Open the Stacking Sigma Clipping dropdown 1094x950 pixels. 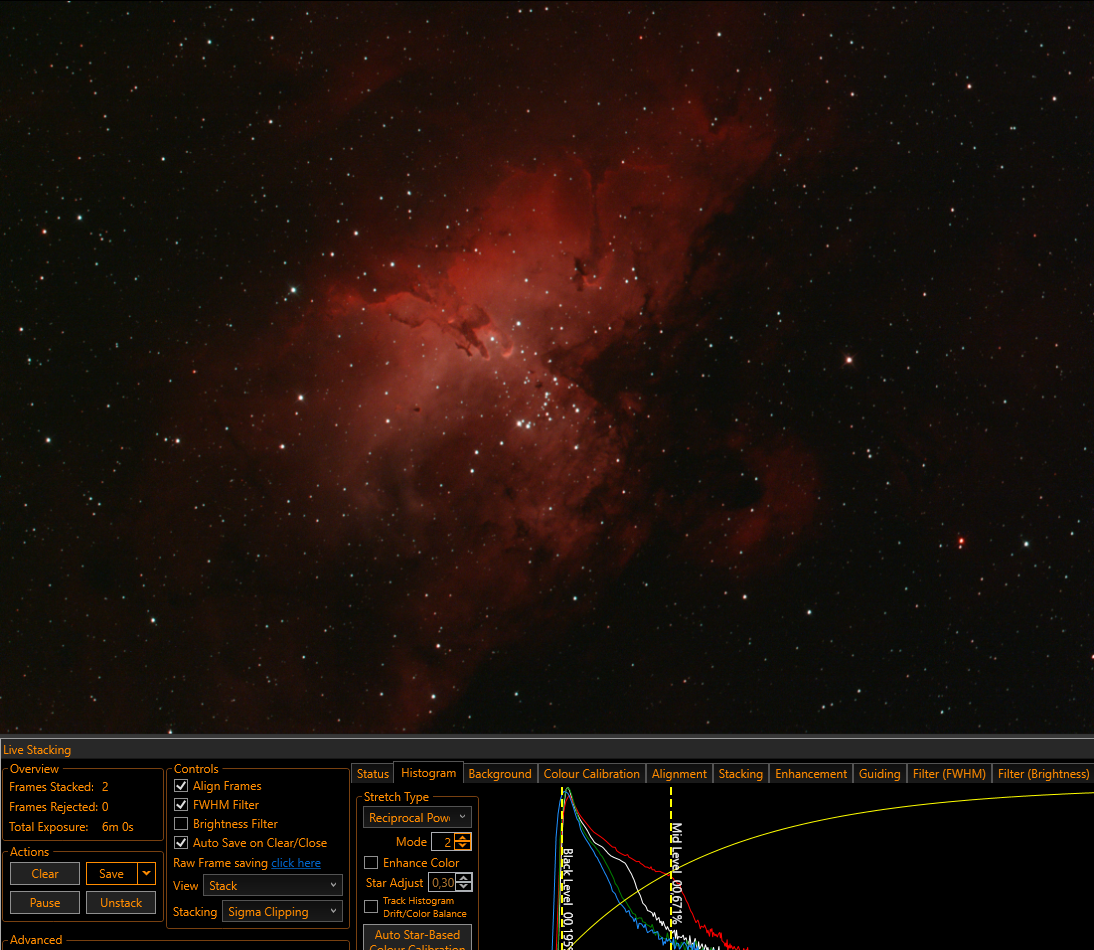pos(282,911)
